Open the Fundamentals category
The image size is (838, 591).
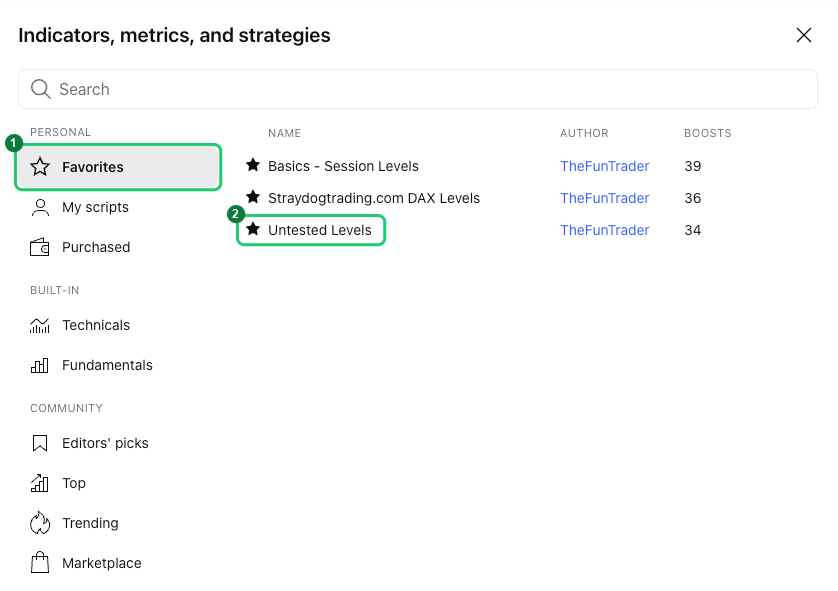point(118,365)
